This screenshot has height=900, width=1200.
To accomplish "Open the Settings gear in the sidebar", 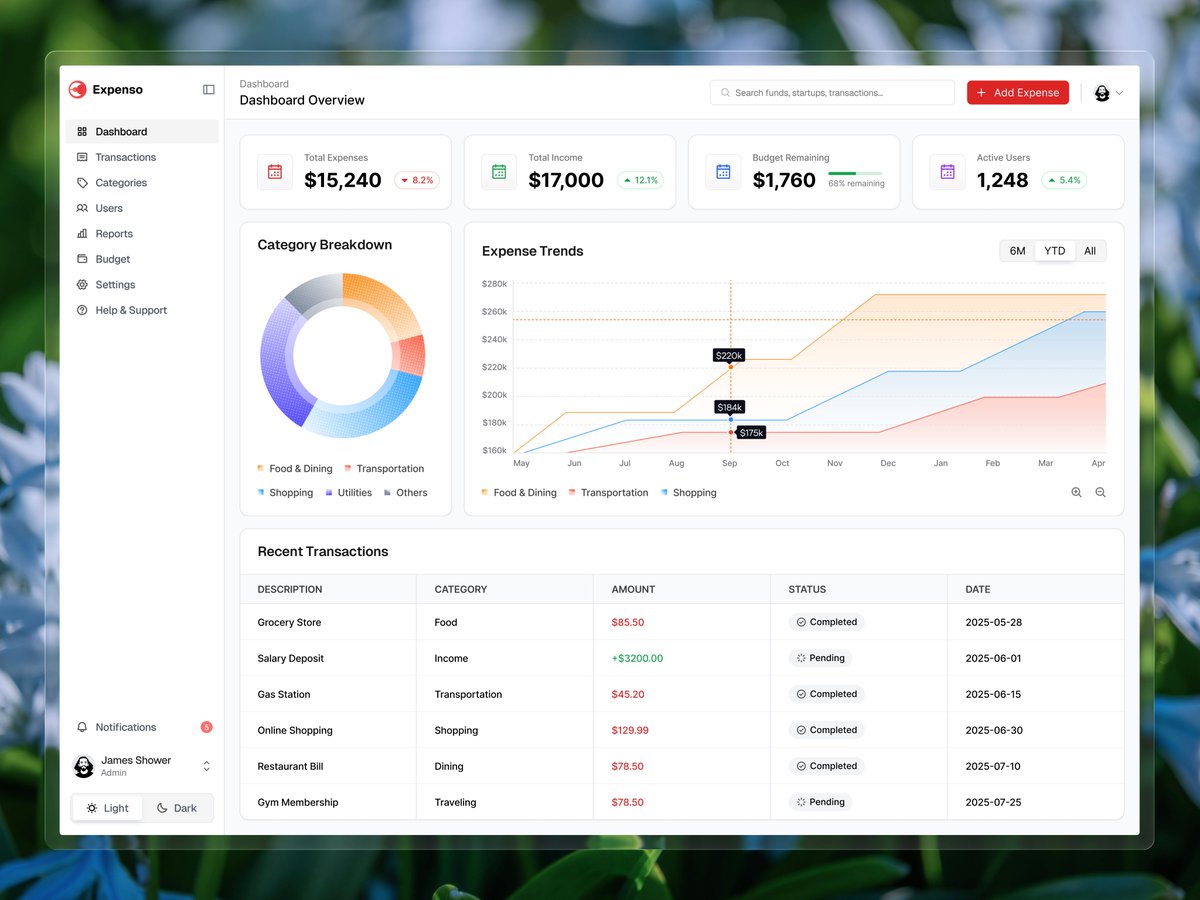I will tap(82, 284).
